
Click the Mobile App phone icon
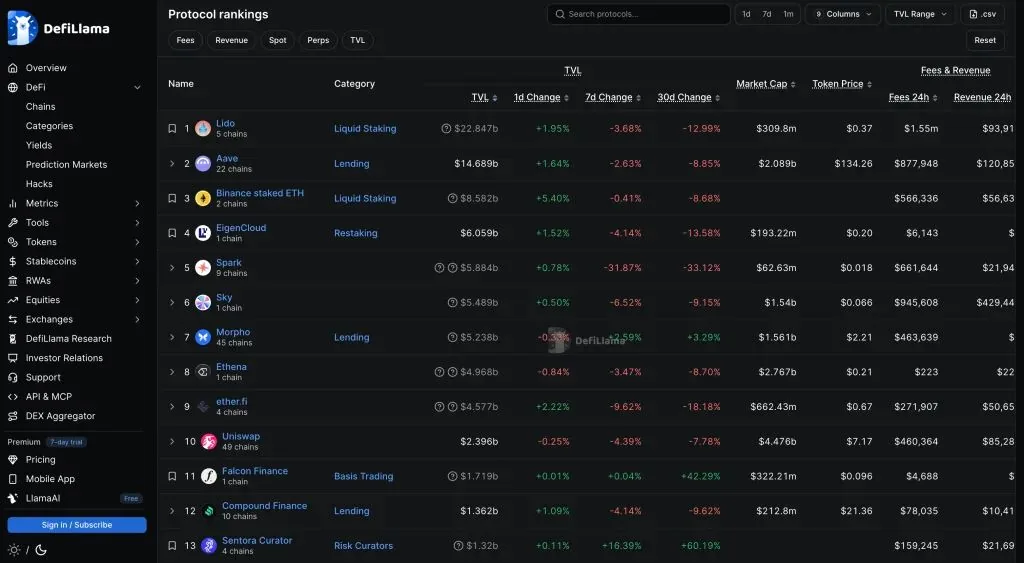pyautogui.click(x=12, y=479)
